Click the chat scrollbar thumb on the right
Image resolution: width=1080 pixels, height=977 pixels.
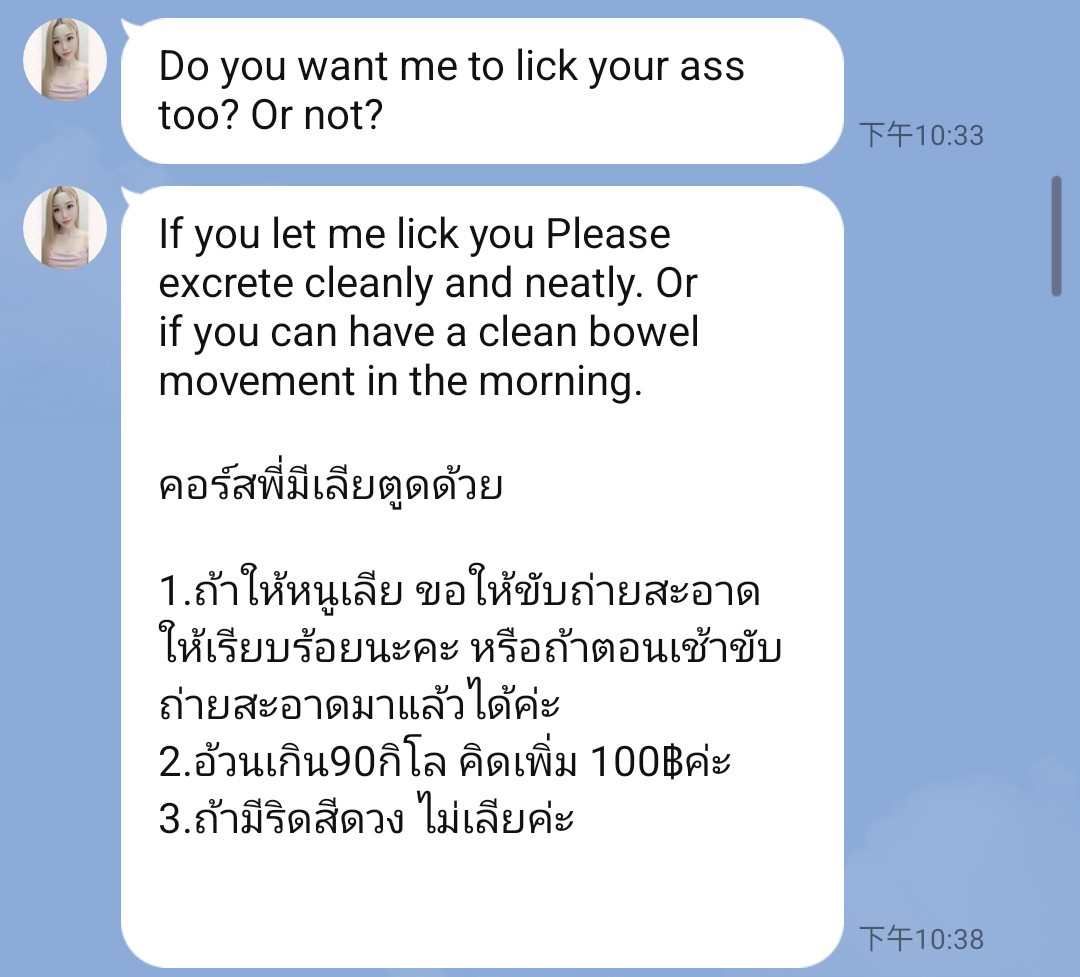tap(1057, 236)
